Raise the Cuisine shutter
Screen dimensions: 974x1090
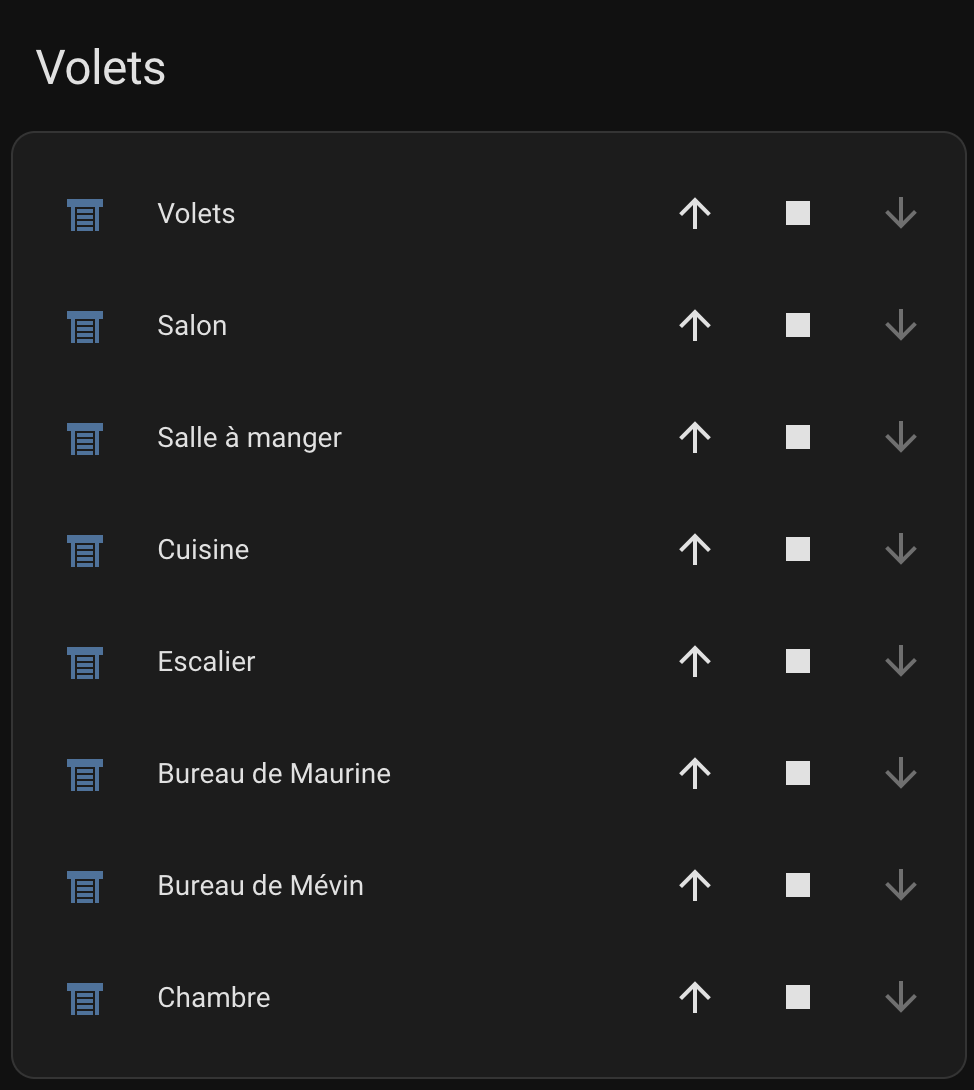pyautogui.click(x=695, y=549)
